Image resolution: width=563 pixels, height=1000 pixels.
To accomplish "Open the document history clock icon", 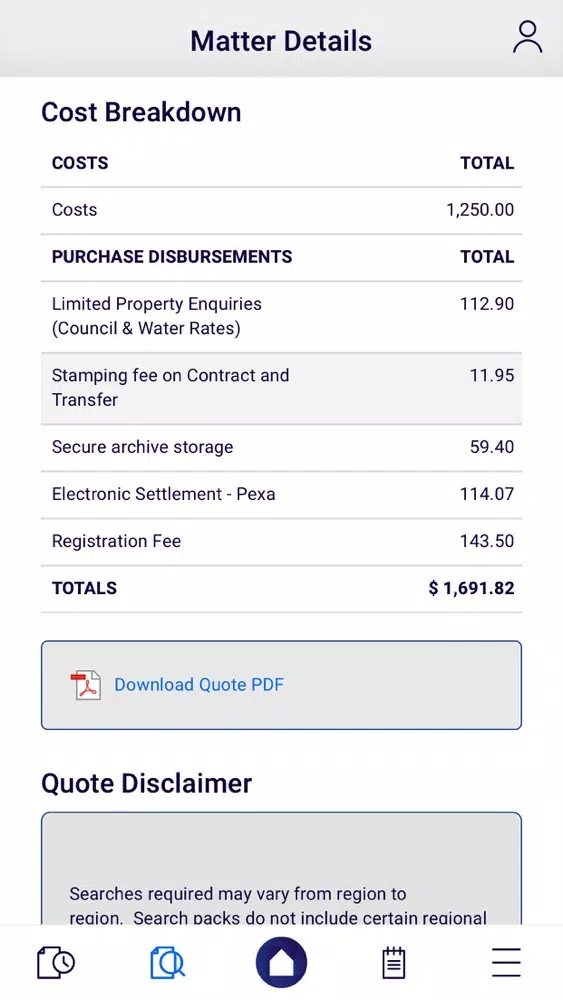I will coord(56,962).
